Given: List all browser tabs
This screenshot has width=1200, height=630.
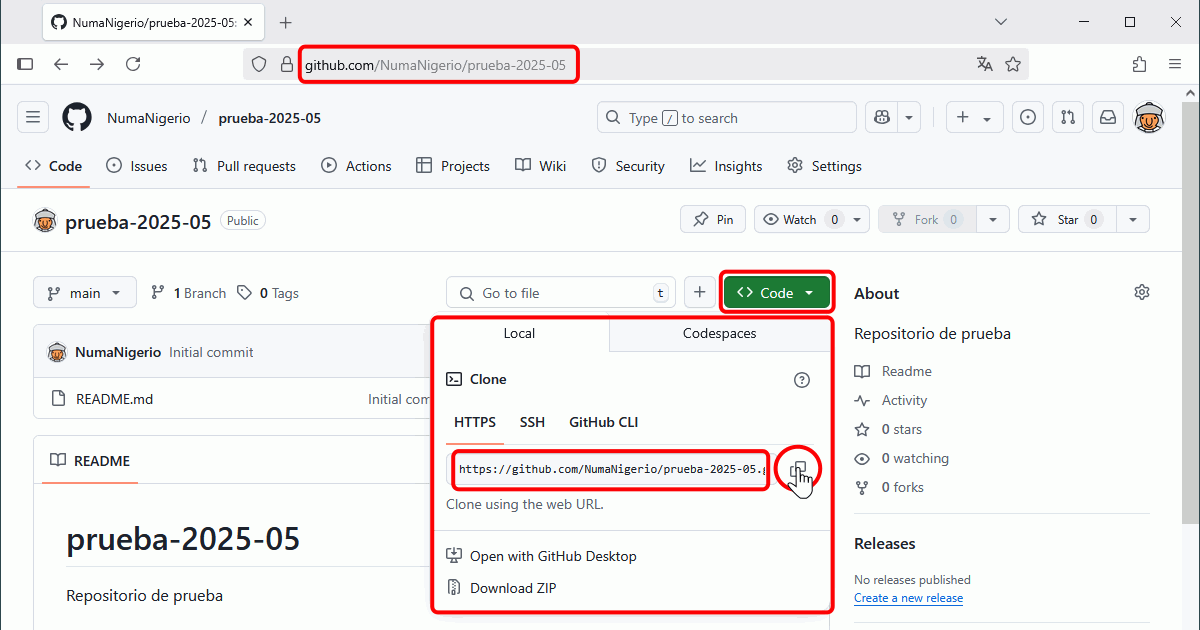Looking at the screenshot, I should [1001, 22].
